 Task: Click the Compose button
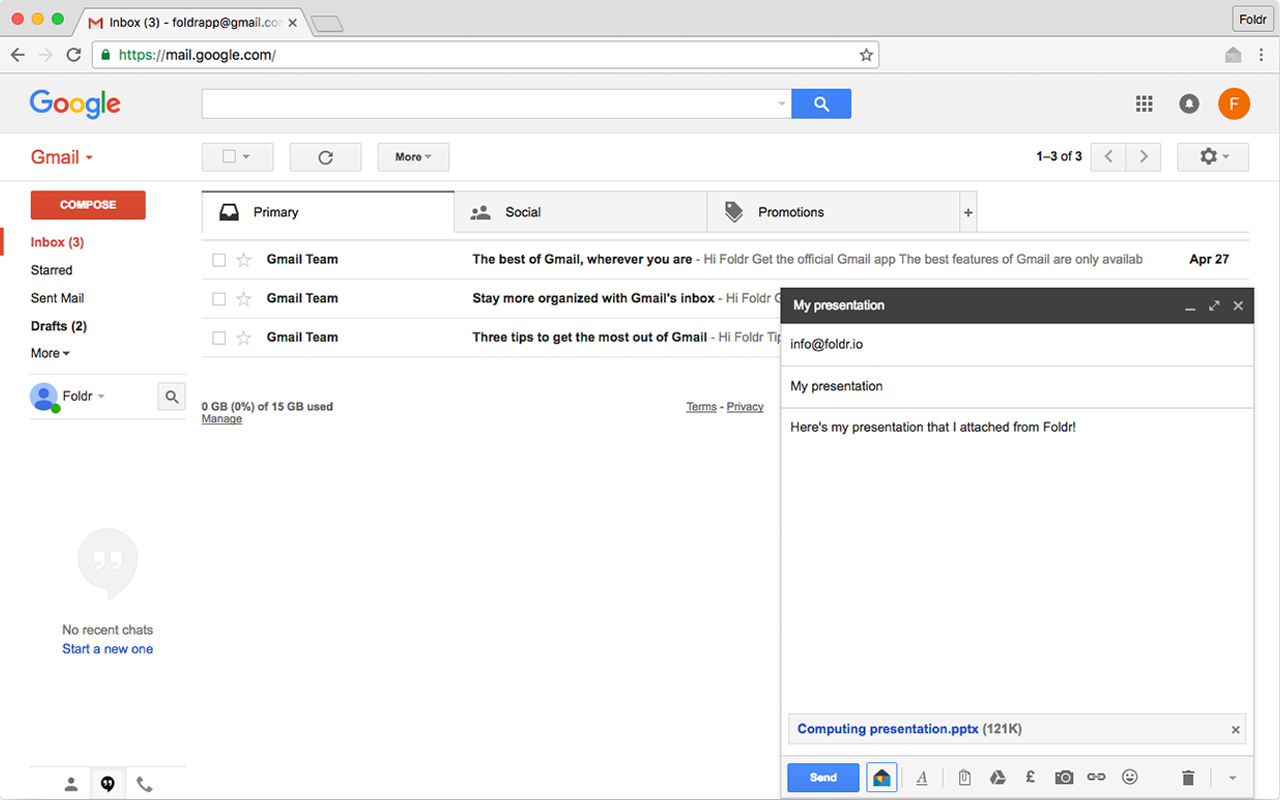point(87,204)
